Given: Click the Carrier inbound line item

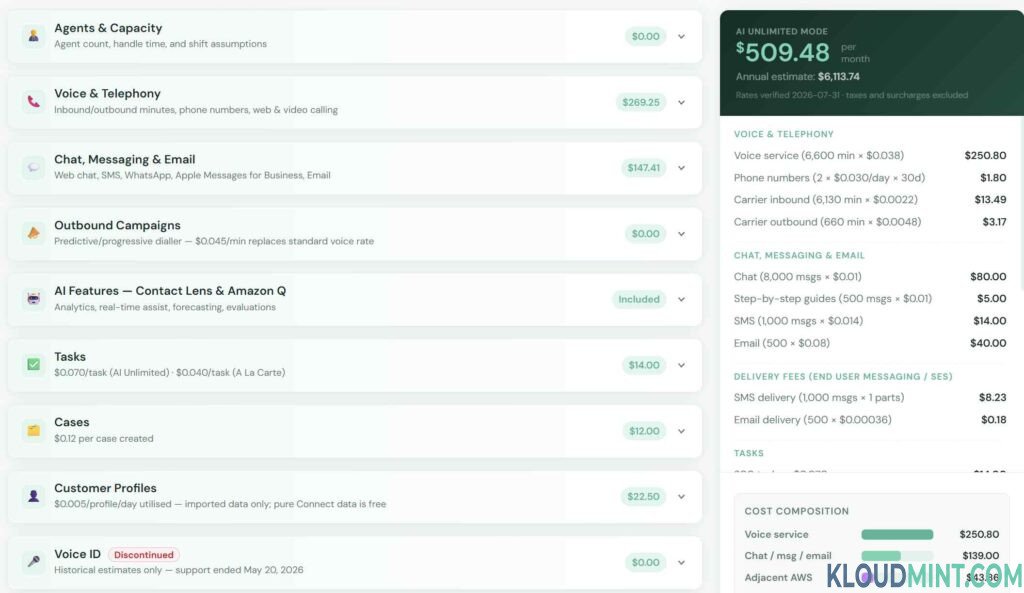Looking at the screenshot, I should 869,200.
